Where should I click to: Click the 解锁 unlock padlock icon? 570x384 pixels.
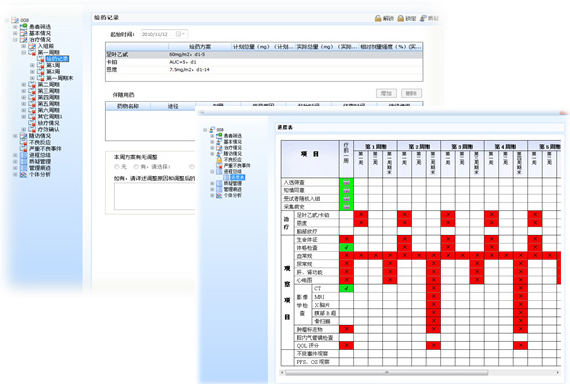(x=378, y=18)
